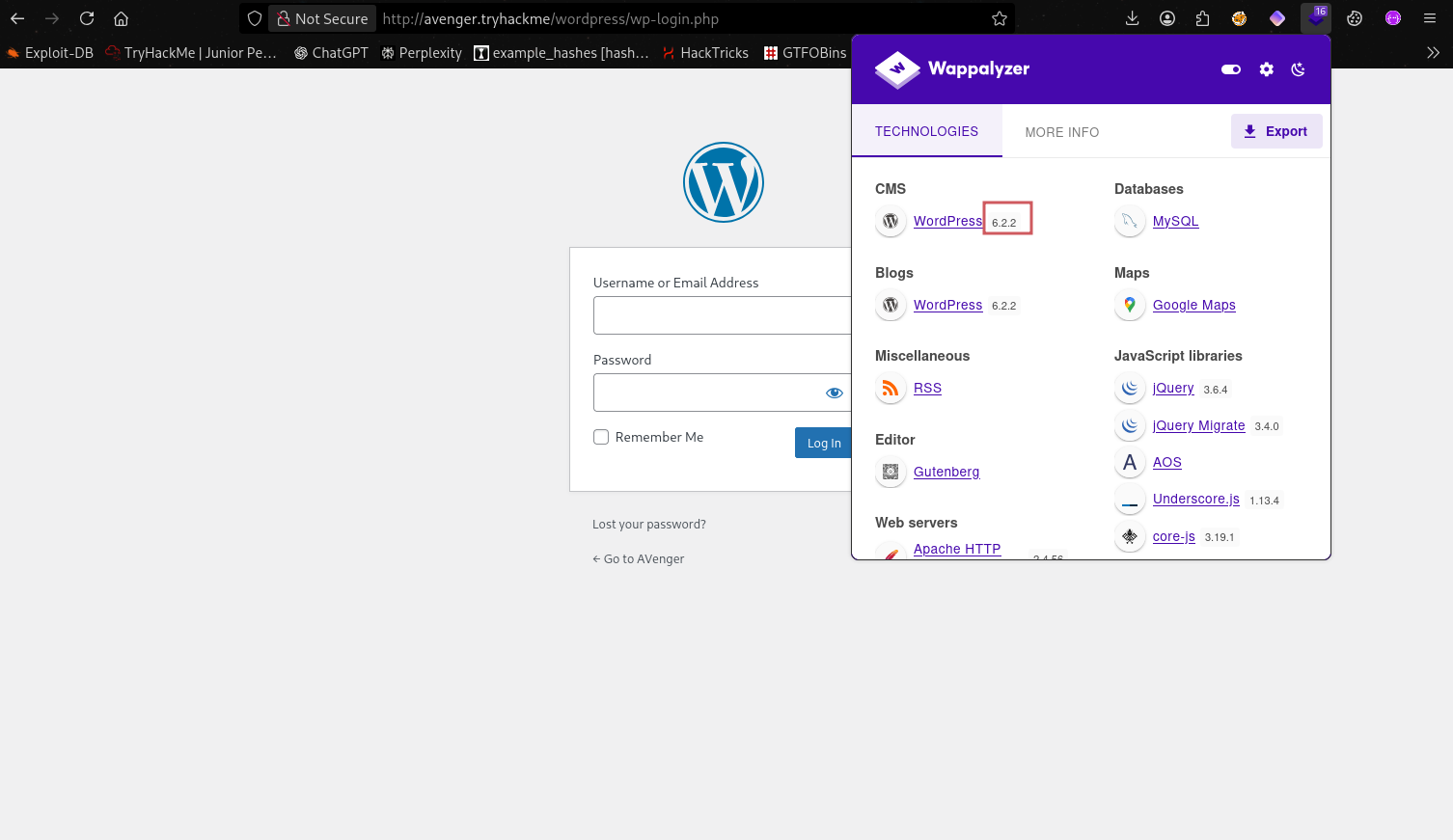The height and width of the screenshot is (840, 1453).
Task: Click the Wappalyzer extension icon in toolbar
Action: tap(1315, 18)
